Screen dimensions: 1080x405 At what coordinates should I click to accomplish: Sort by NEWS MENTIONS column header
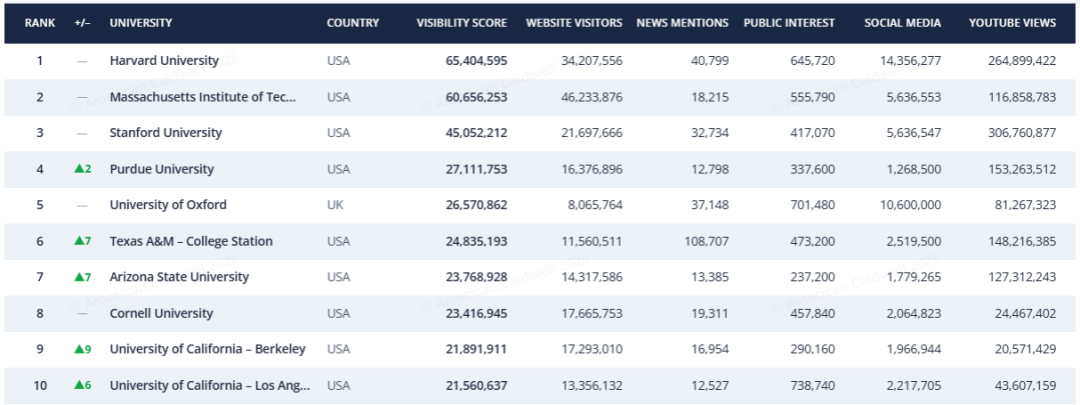683,23
